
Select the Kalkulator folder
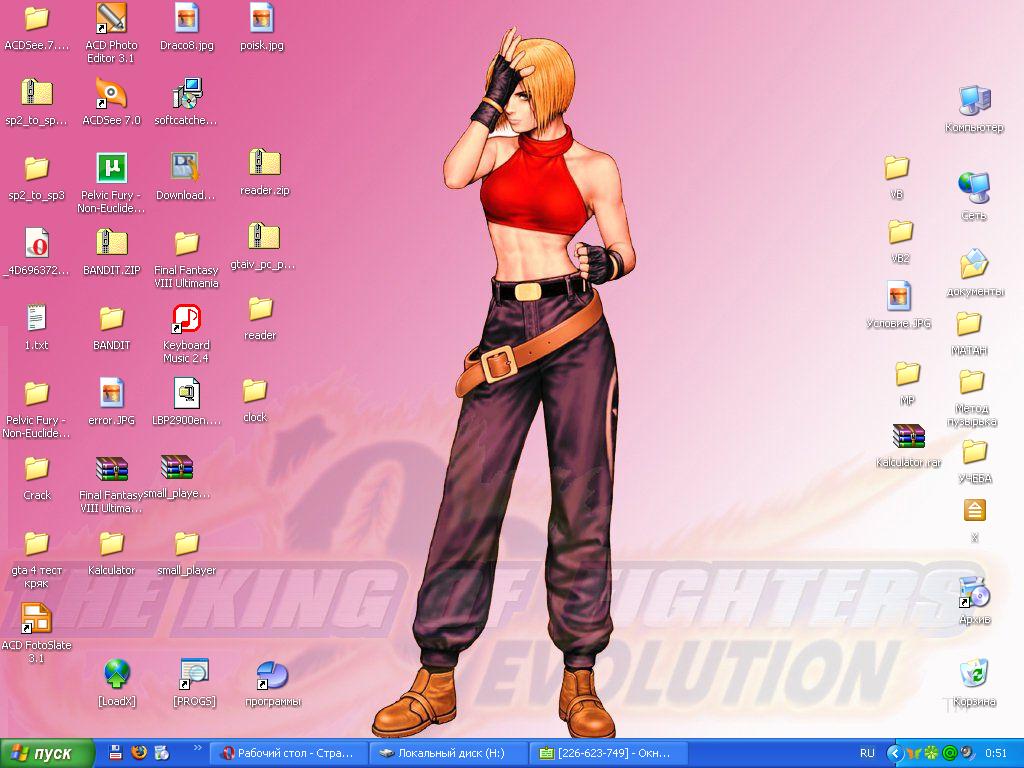[x=111, y=544]
